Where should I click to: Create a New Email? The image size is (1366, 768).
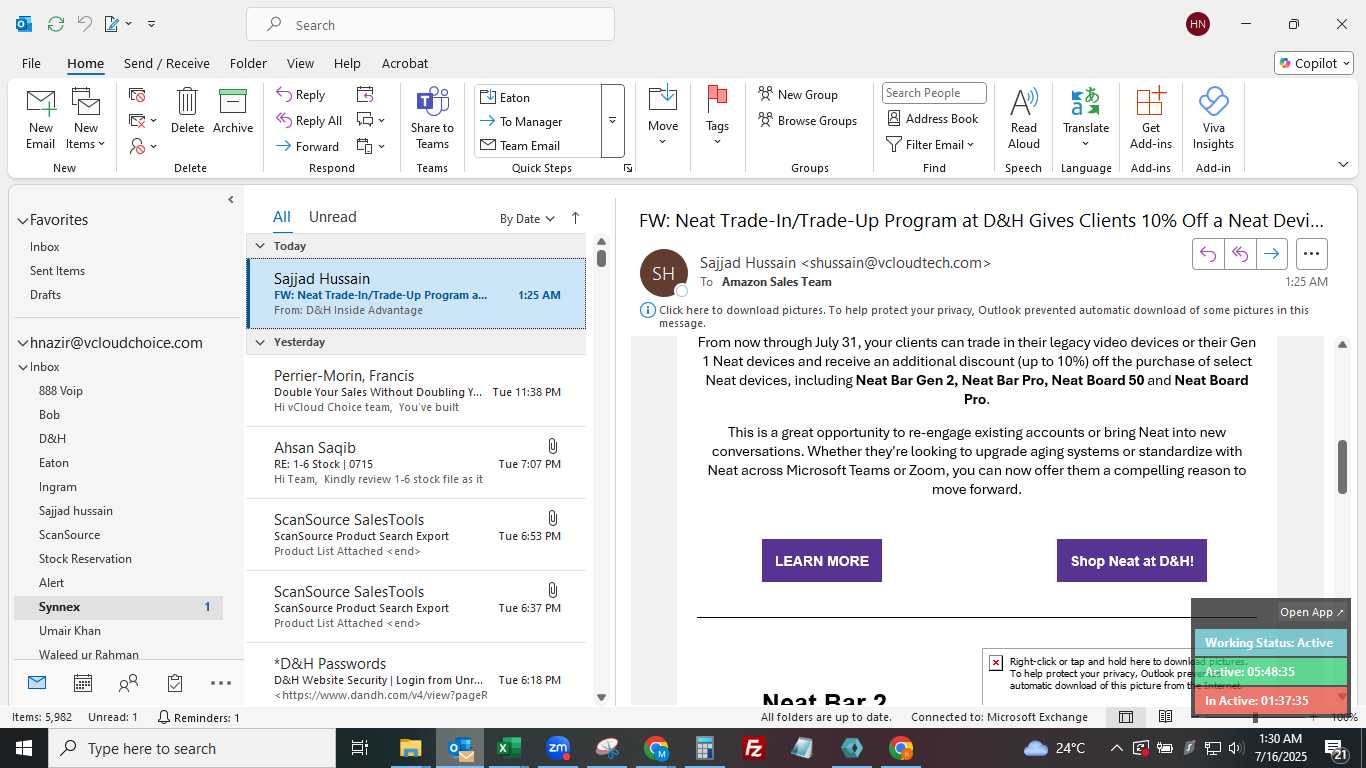40,119
